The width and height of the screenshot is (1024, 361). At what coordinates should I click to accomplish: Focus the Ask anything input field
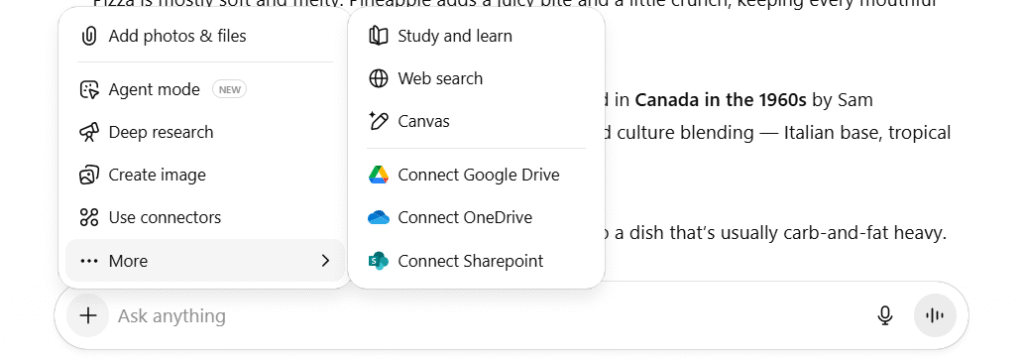[x=490, y=316]
